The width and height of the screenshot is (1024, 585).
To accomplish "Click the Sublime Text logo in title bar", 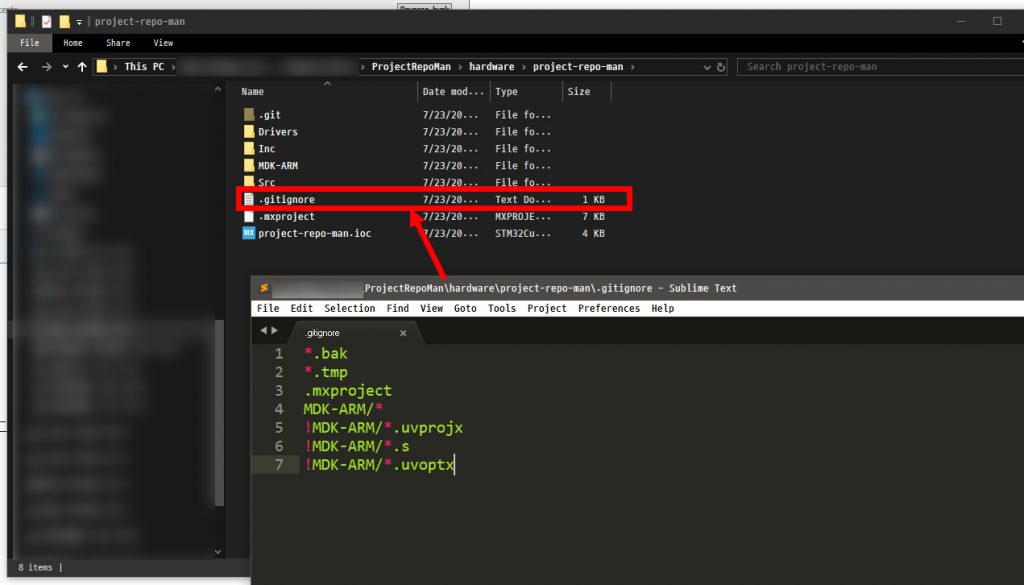I will point(265,288).
